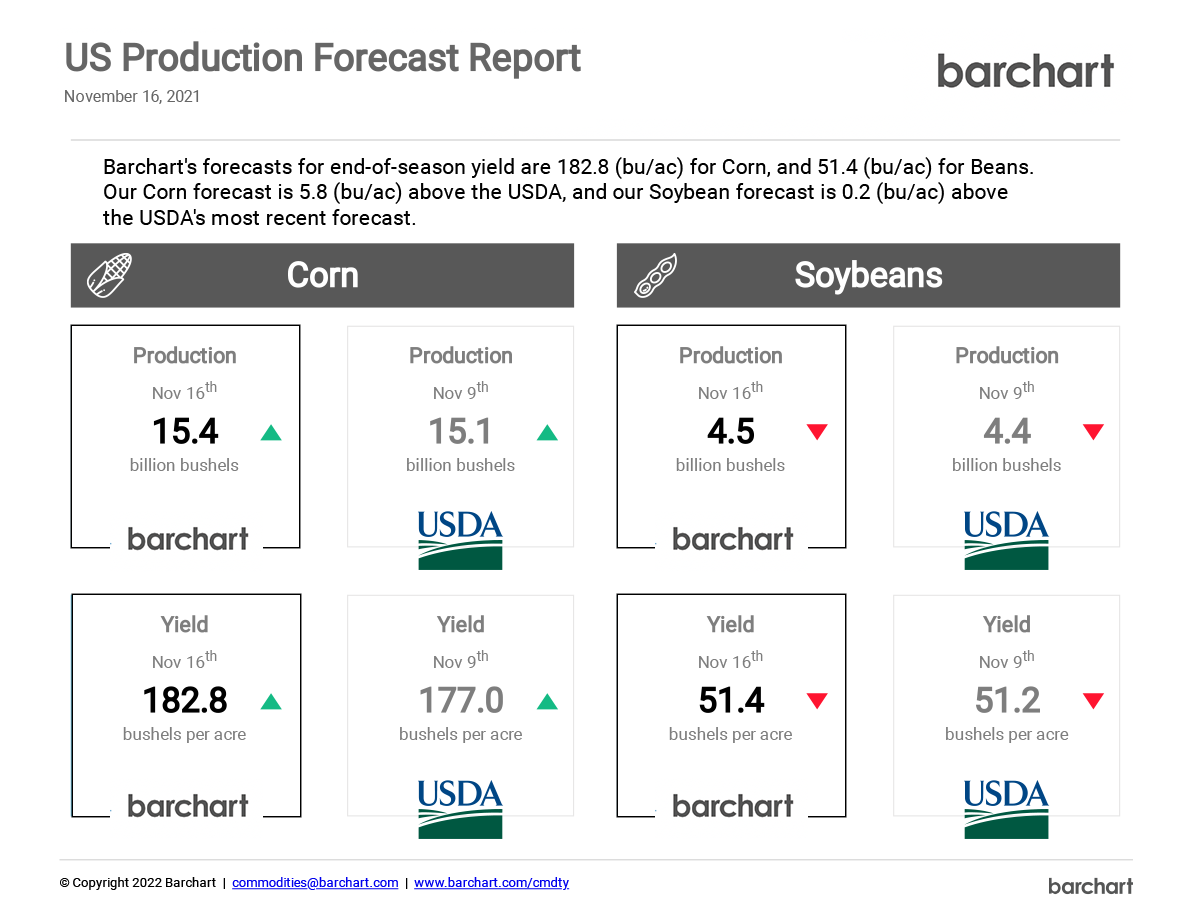Click the corn cob icon
Screen dimensions: 1194x921
click(x=109, y=275)
